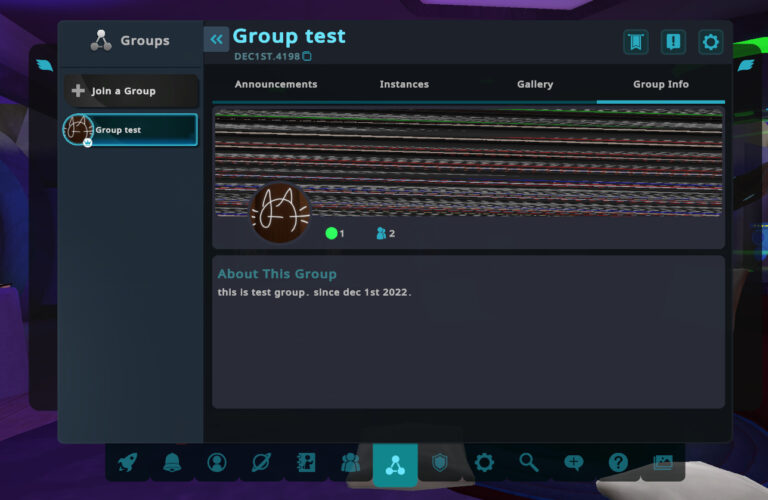Switch to the Instances tab
The width and height of the screenshot is (768, 500).
pos(404,85)
